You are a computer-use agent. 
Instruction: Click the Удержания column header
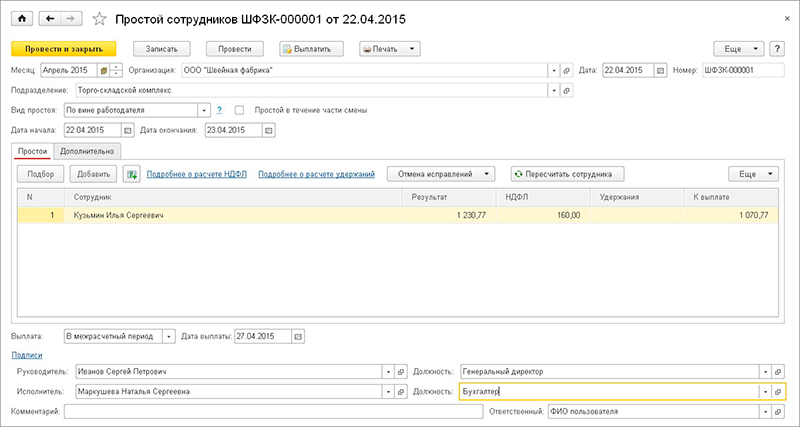point(637,197)
